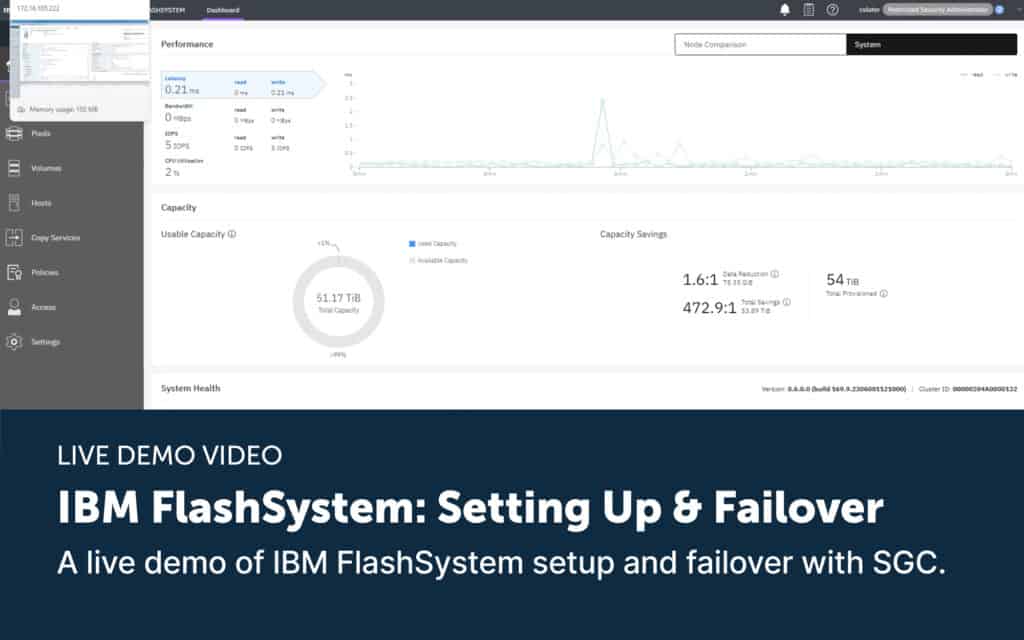The image size is (1024, 640).
Task: Click the Access user icon
Action: [14, 307]
